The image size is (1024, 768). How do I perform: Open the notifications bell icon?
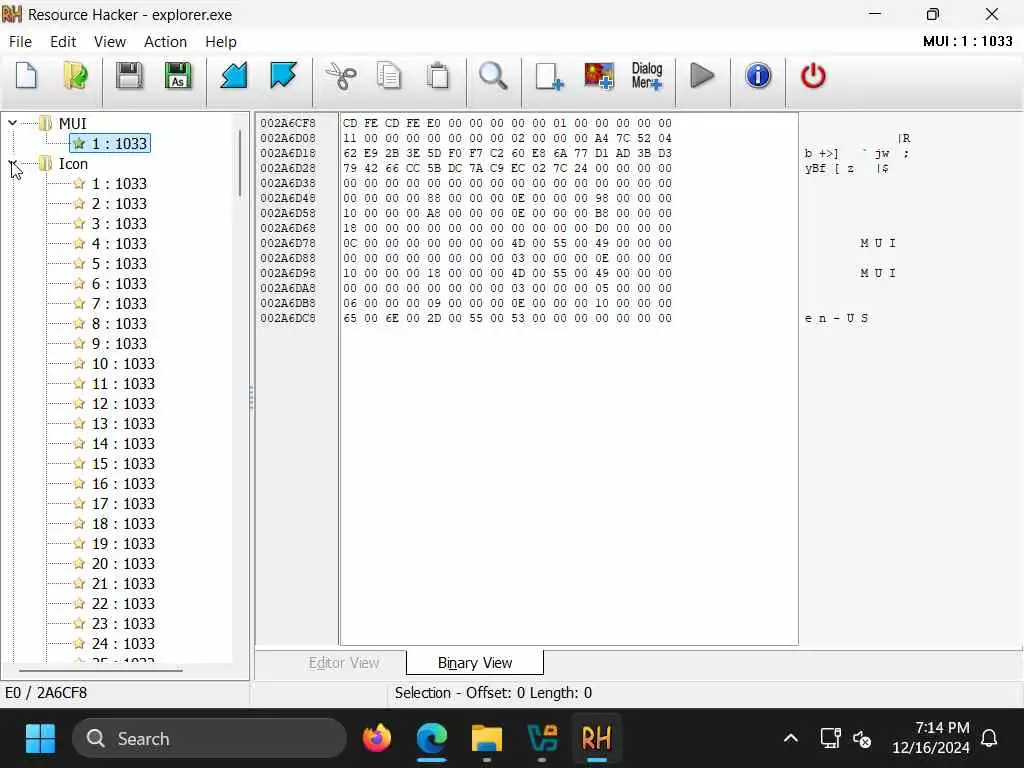point(989,739)
